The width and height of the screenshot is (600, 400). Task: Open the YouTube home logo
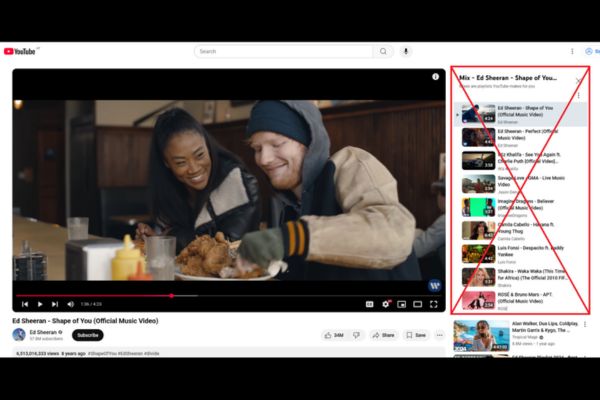click(20, 51)
